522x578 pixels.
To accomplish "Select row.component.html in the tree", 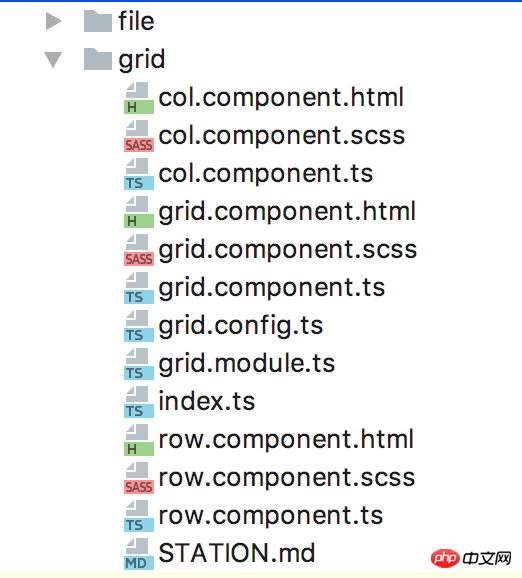I will tap(286, 439).
